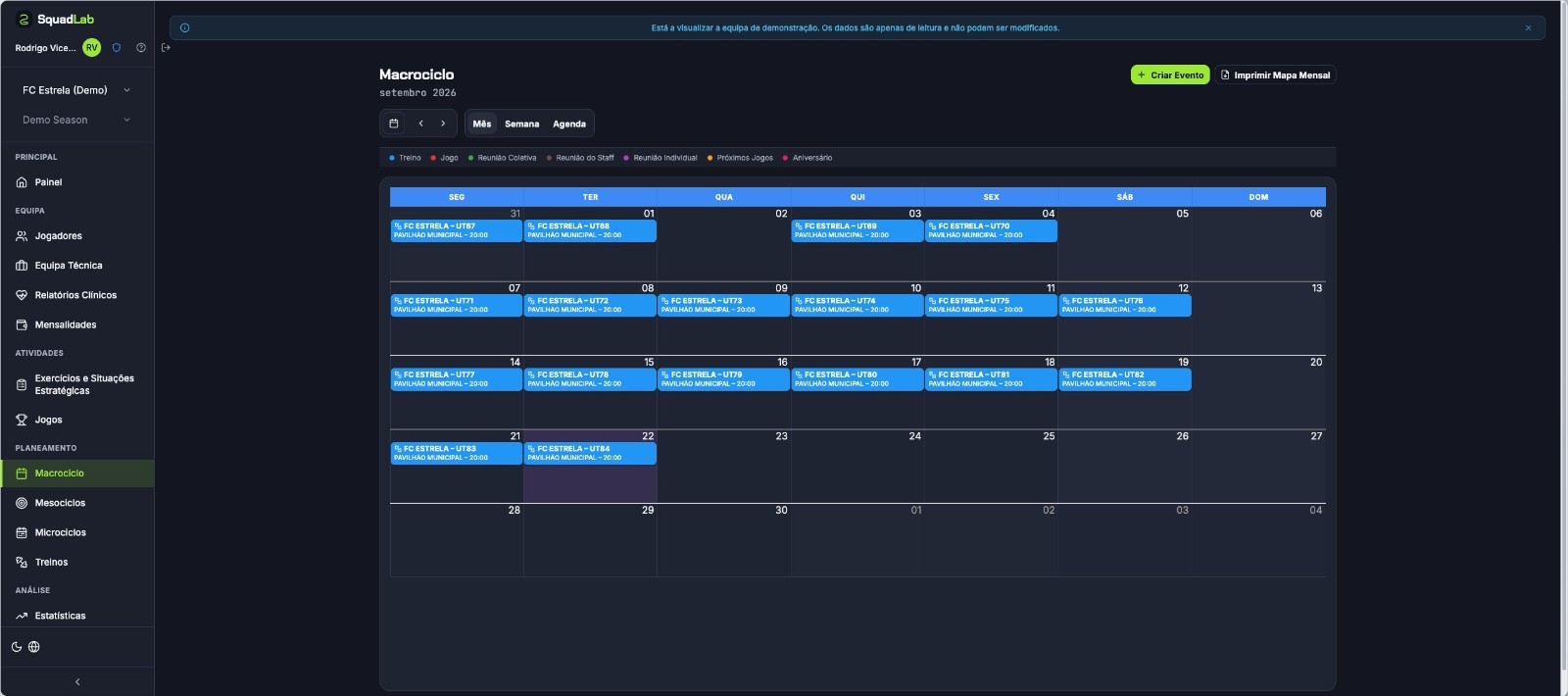This screenshot has height=696, width=1568.
Task: Go to the previous month
Action: click(420, 124)
